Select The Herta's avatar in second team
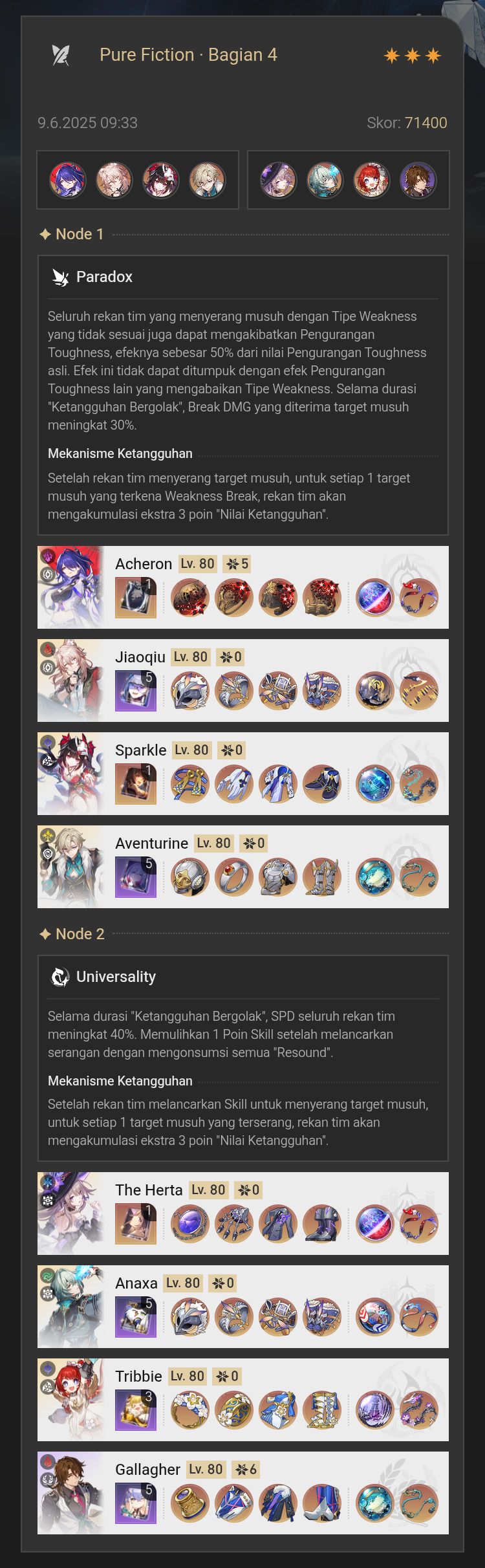The width and height of the screenshot is (485, 1568). point(278,180)
